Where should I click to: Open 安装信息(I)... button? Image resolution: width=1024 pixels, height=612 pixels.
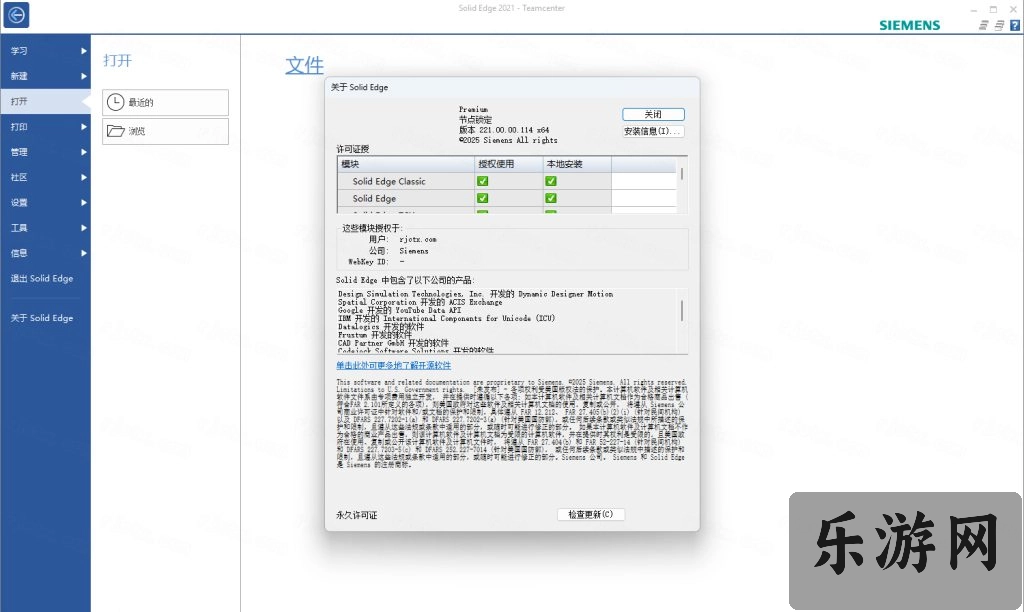[653, 131]
